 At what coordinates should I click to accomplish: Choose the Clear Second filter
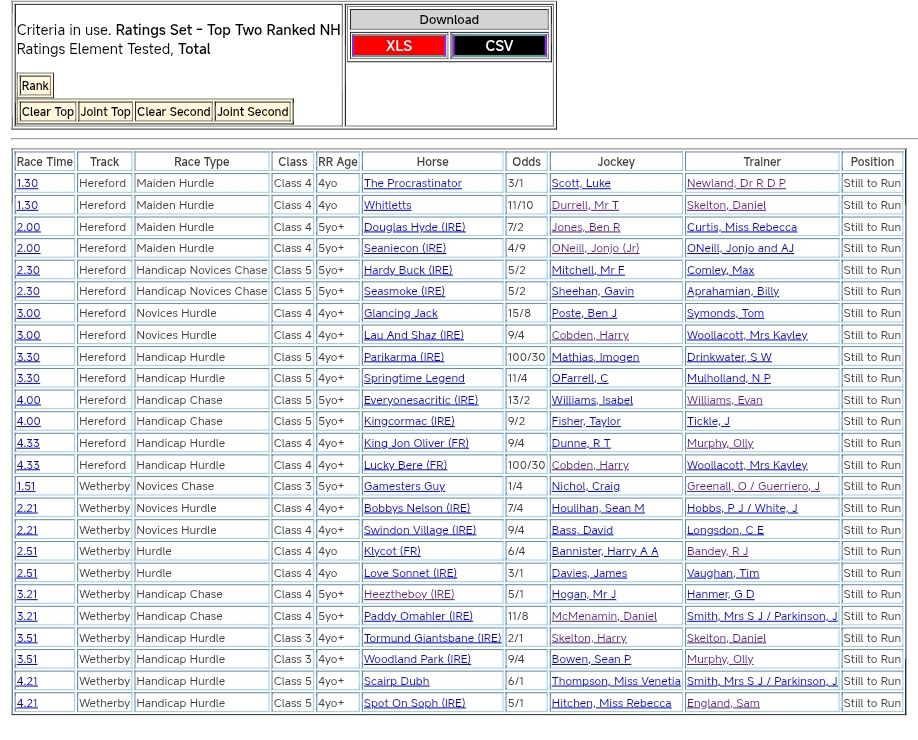[174, 112]
